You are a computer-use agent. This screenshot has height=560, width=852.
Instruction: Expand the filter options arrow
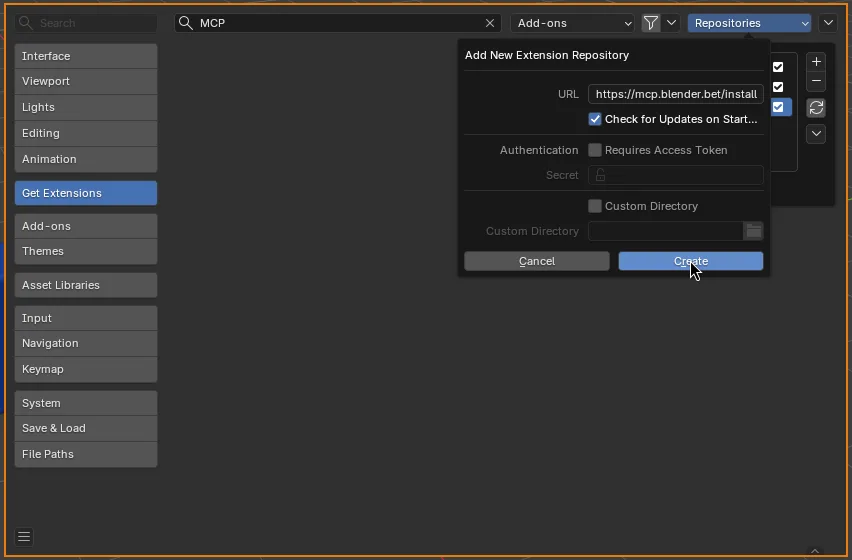click(671, 23)
